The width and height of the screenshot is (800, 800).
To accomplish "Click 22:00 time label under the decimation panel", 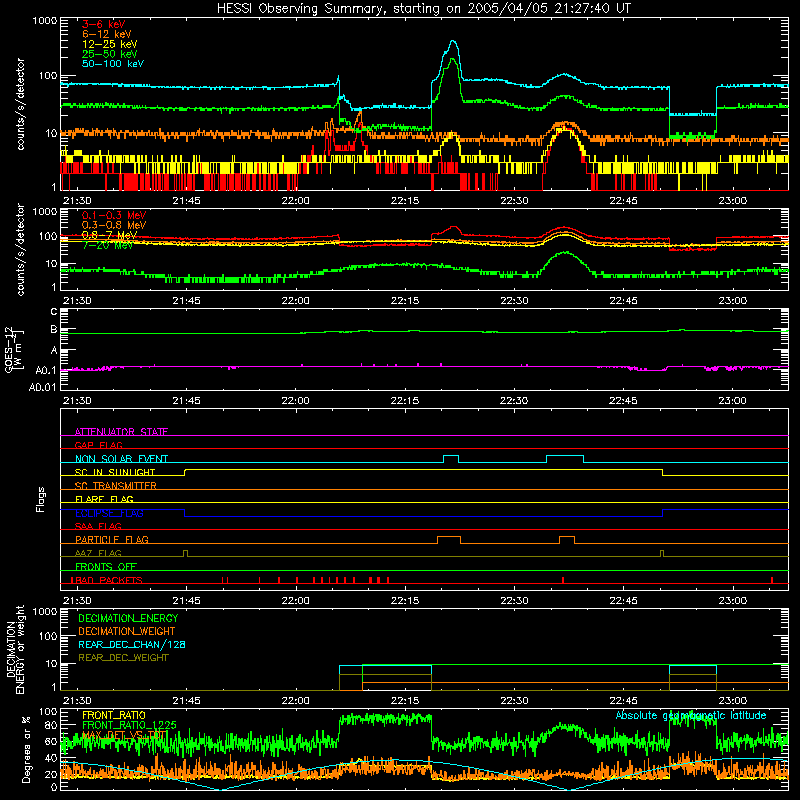I will point(295,701).
